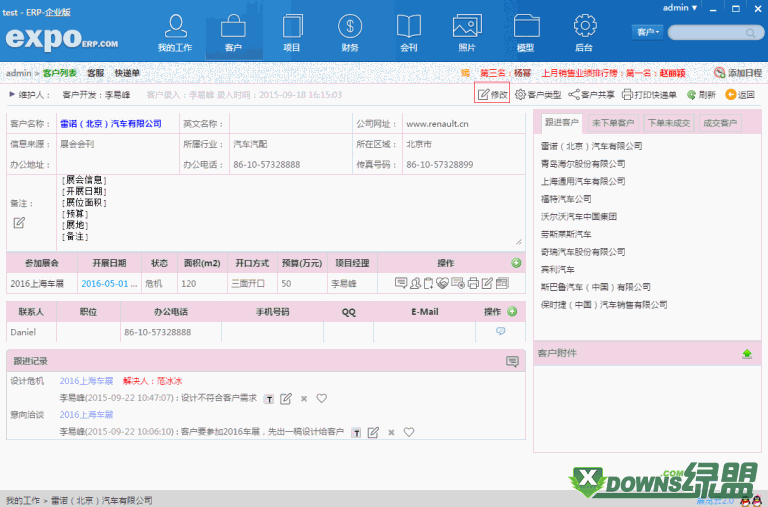Open the admin user dropdown
Viewport: 768px width, 507px height.
click(680, 8)
